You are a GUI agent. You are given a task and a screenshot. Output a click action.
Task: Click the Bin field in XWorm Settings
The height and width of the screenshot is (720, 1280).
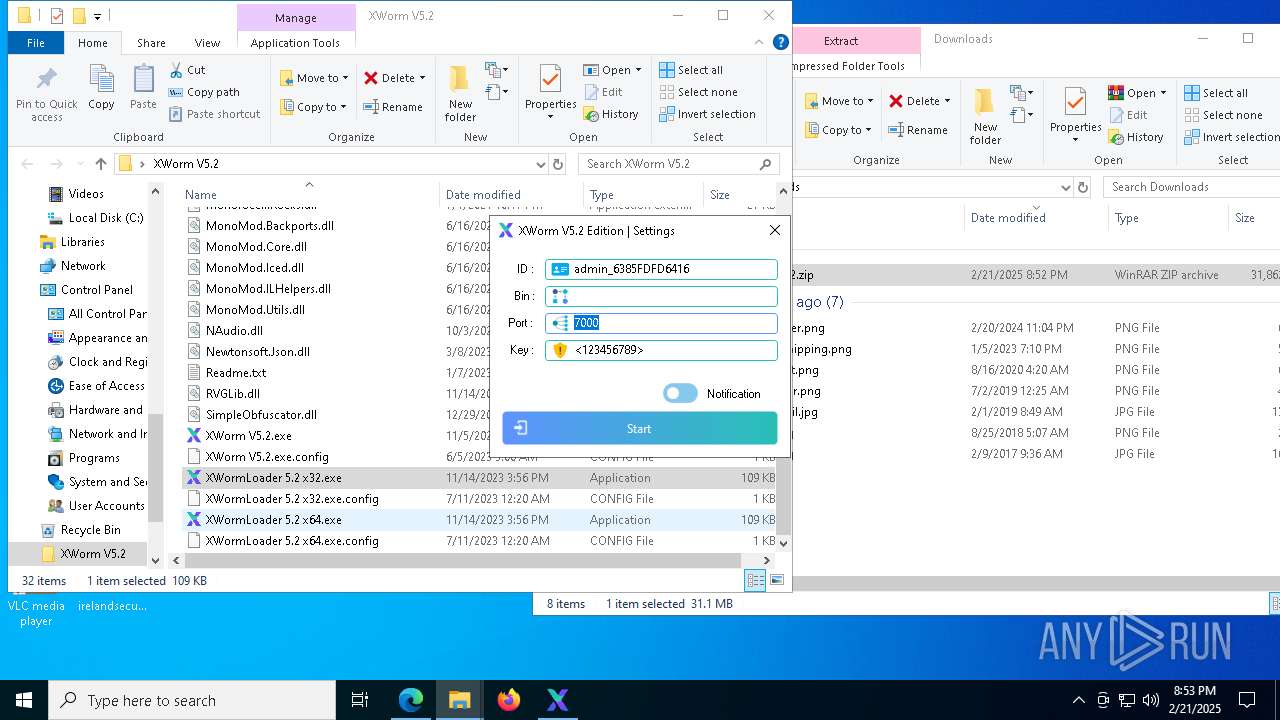[x=661, y=296]
